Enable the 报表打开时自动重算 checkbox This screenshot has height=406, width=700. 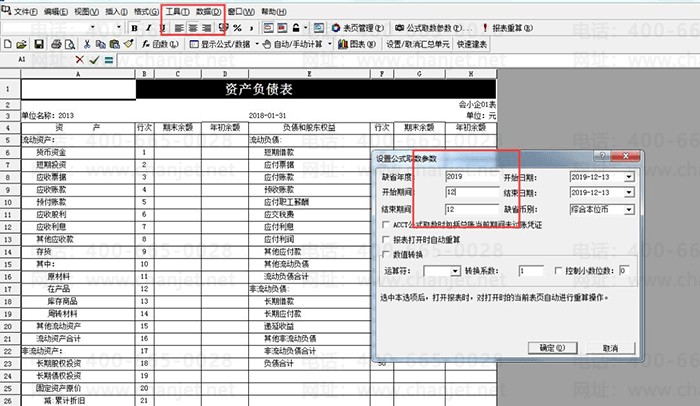point(387,240)
